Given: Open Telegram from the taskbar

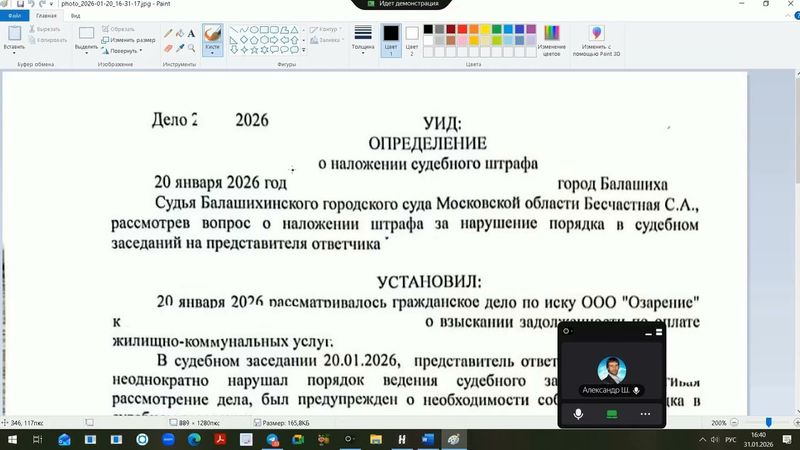Looking at the screenshot, I should pos(272,439).
